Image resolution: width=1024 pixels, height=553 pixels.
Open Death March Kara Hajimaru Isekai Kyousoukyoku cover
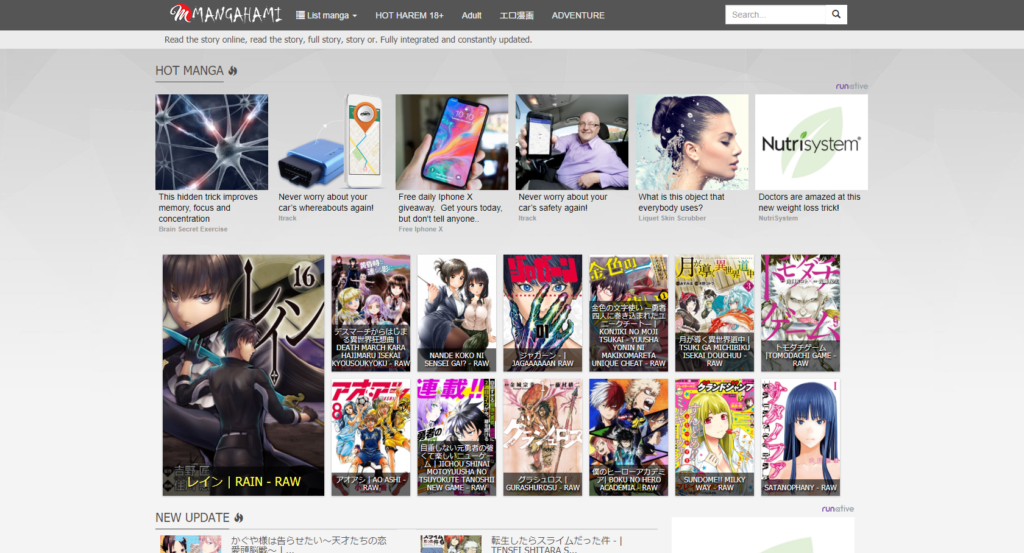[x=371, y=313]
